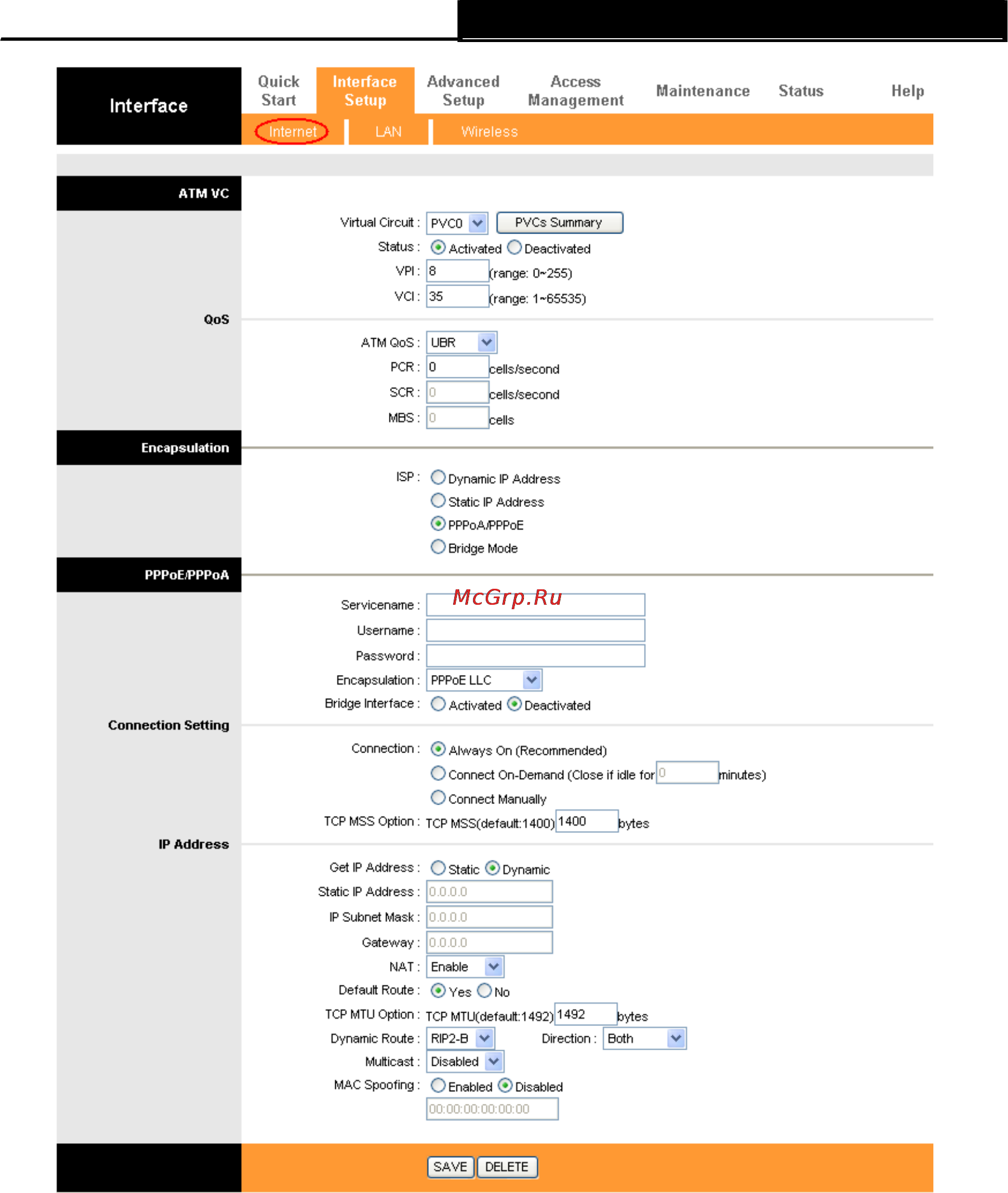Open the ATM QoS UBR dropdown
1008x1193 pixels.
(x=462, y=343)
